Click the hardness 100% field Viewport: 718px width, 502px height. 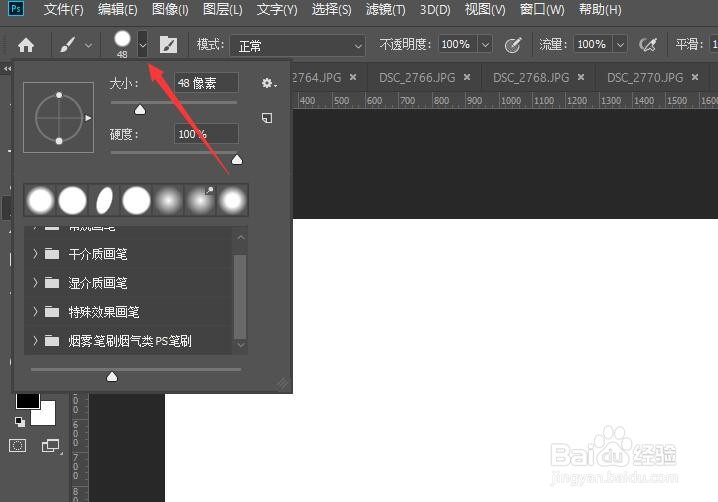pos(206,134)
